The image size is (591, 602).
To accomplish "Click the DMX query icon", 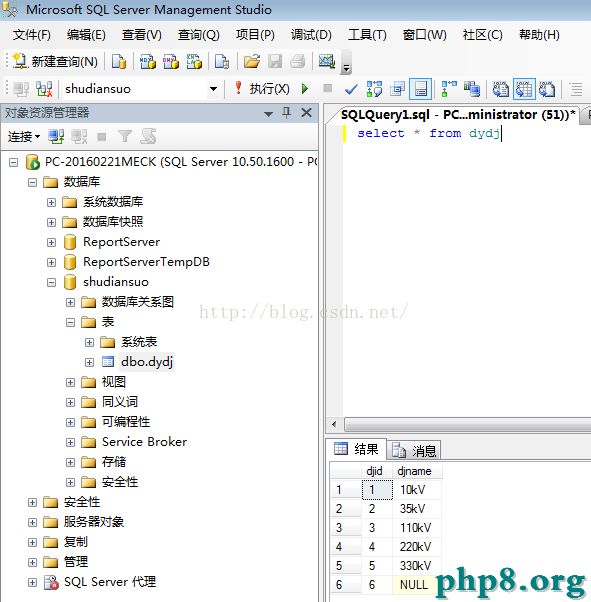I will point(171,61).
